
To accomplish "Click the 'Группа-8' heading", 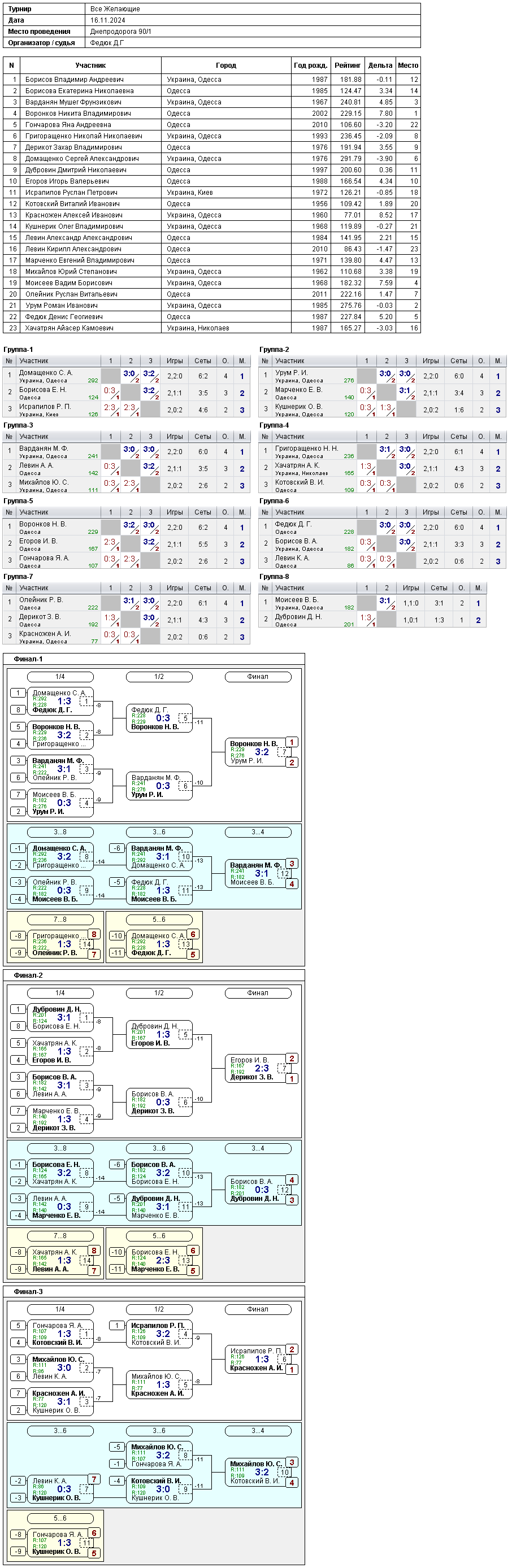I will pyautogui.click(x=274, y=577).
